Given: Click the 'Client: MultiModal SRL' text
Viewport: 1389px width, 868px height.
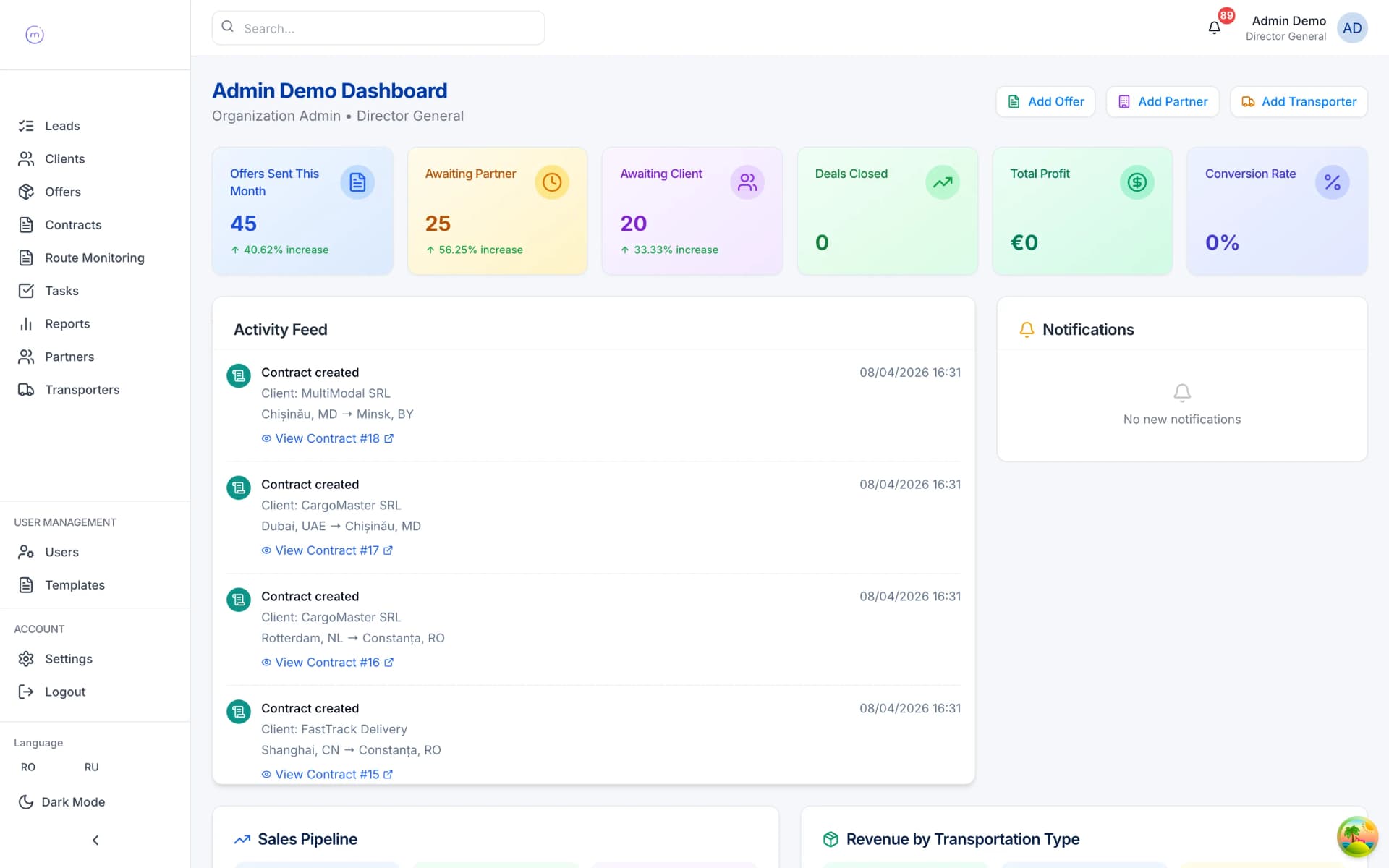Looking at the screenshot, I should coord(326,393).
